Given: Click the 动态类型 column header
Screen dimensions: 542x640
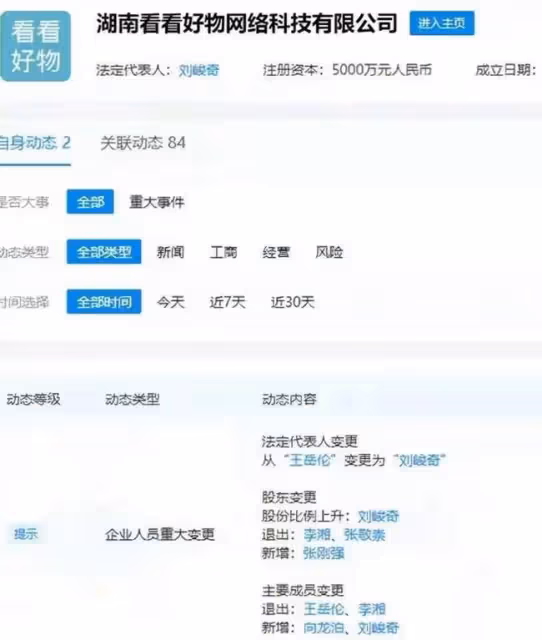Looking at the screenshot, I should [x=132, y=399].
